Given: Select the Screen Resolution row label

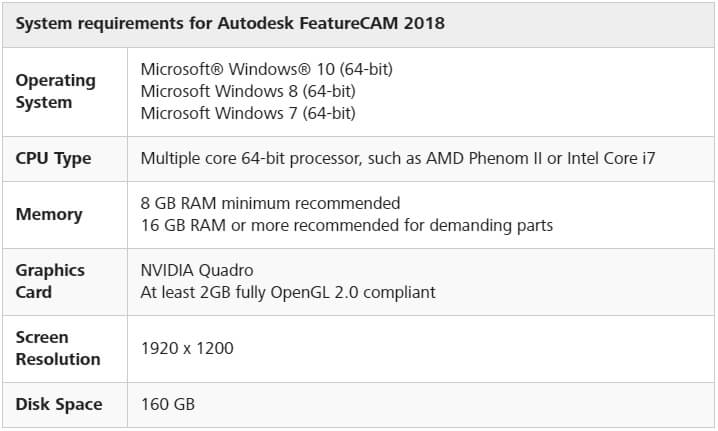Looking at the screenshot, I should click(x=58, y=348).
